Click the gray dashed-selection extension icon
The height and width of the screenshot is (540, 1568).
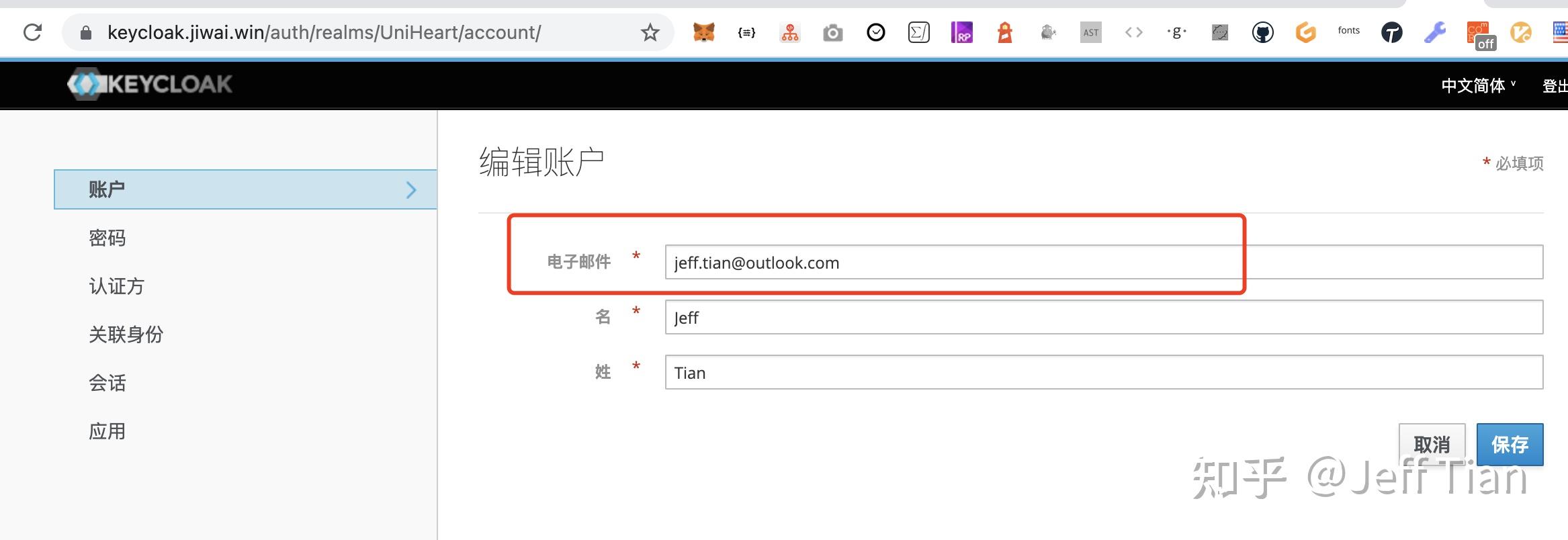[1220, 32]
